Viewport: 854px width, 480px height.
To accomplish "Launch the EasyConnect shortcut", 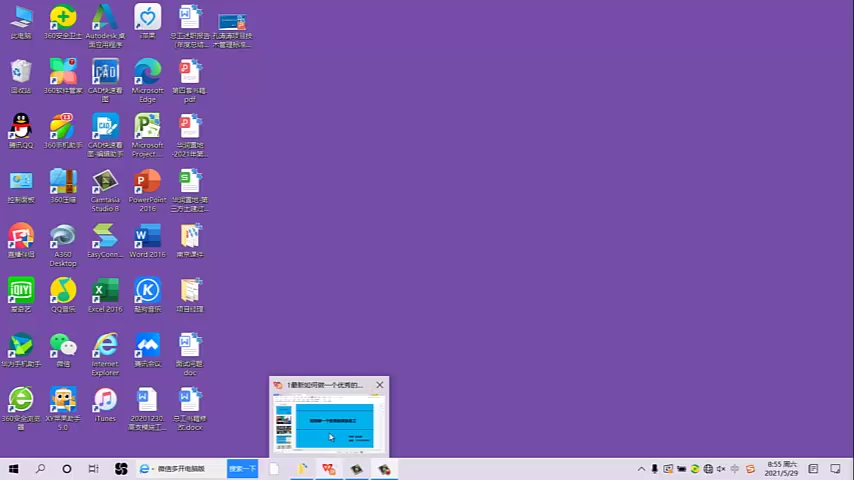I will click(105, 241).
